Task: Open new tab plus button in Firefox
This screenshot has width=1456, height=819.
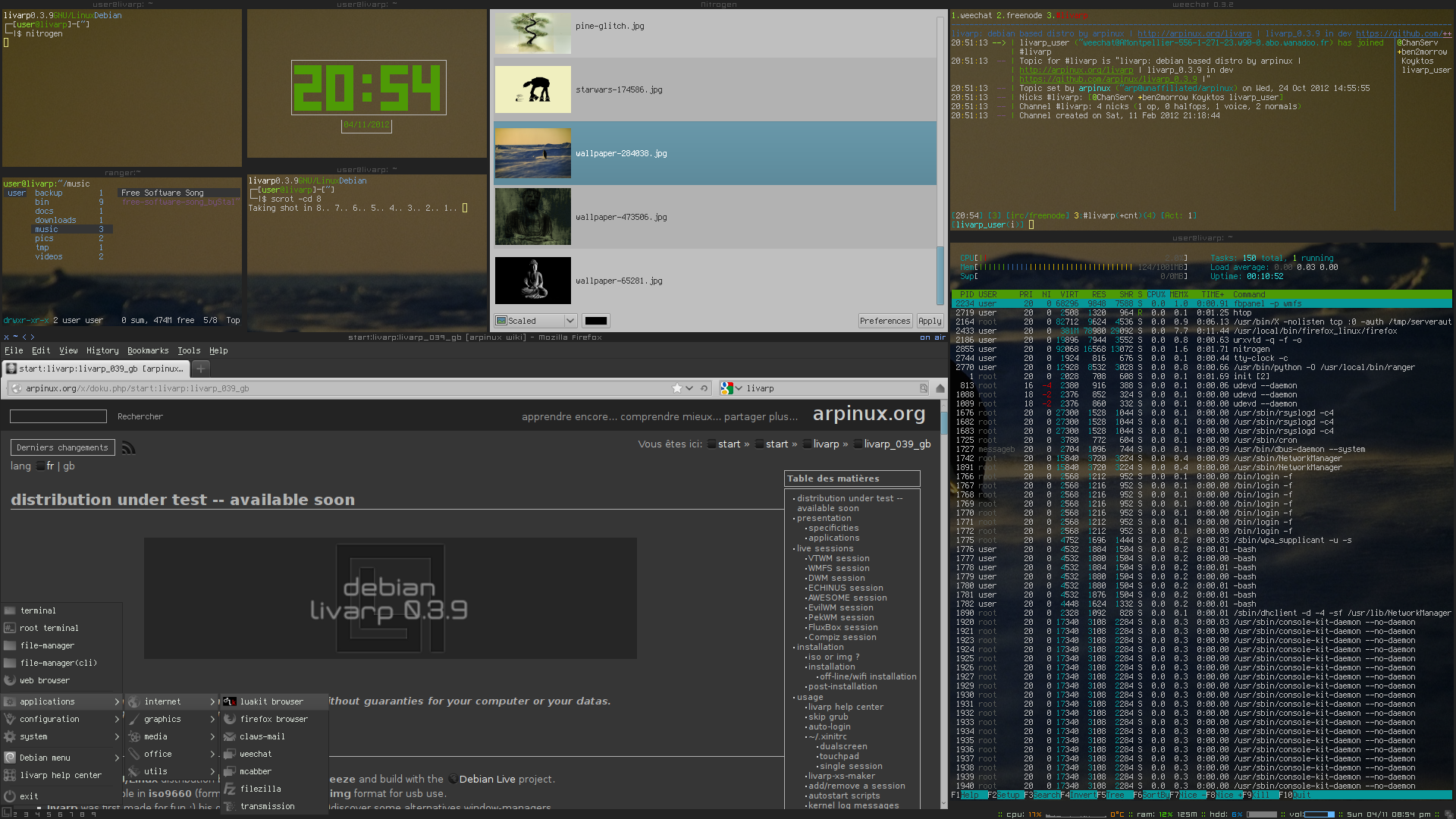Action: point(200,369)
